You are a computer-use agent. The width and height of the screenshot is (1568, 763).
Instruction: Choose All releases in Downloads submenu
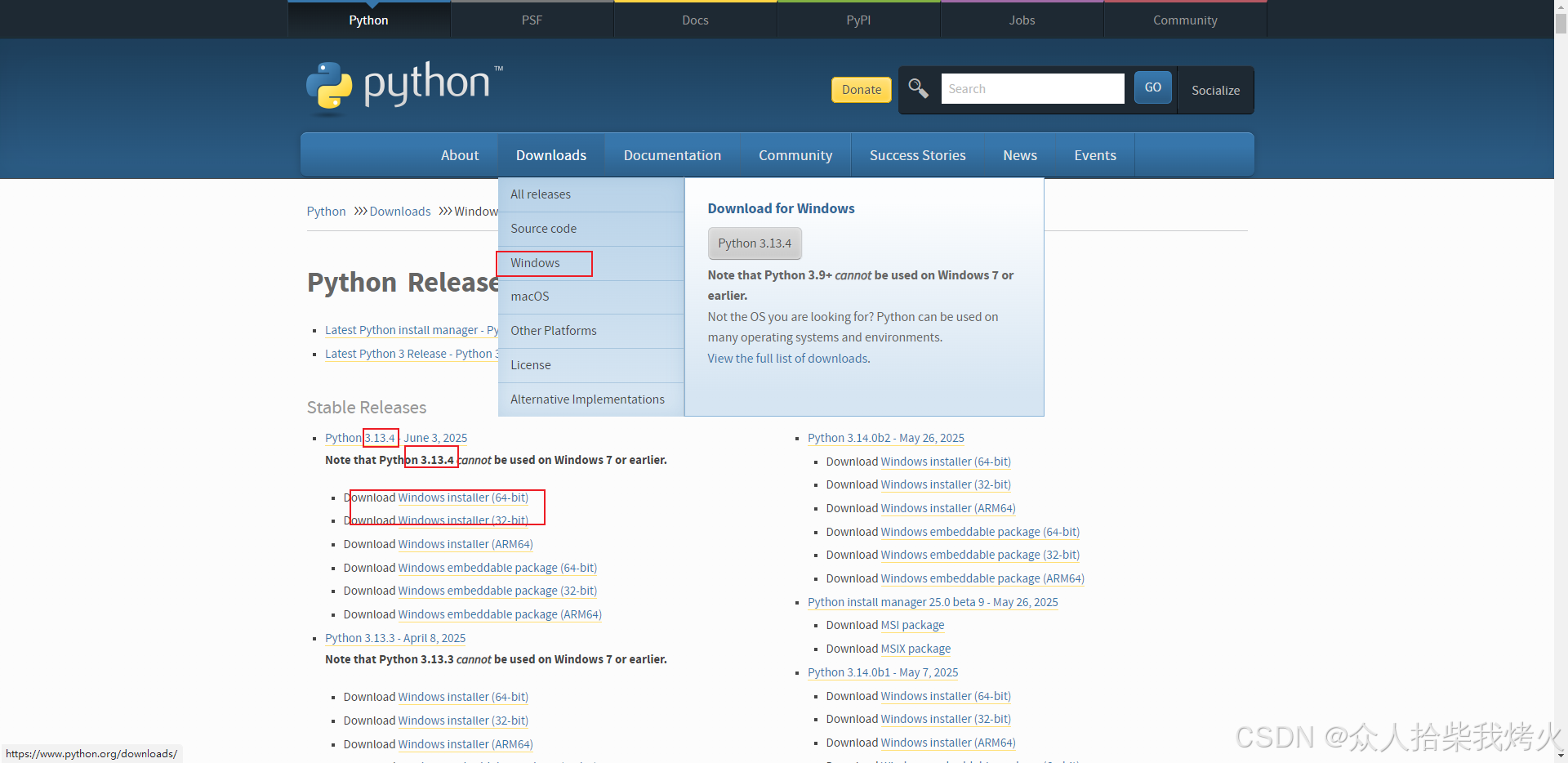(590, 194)
